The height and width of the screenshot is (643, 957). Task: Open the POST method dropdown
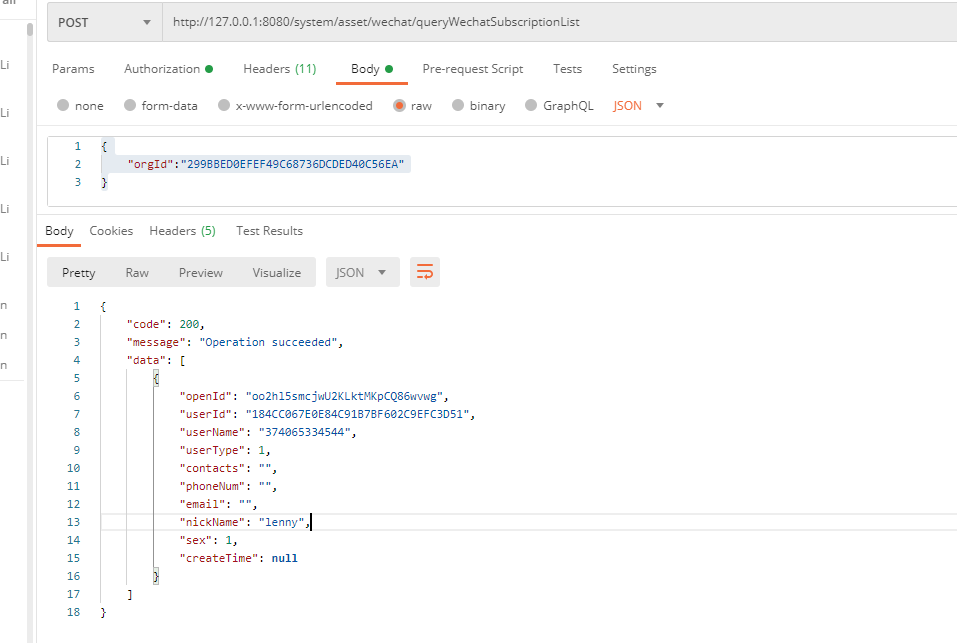[x=104, y=22]
